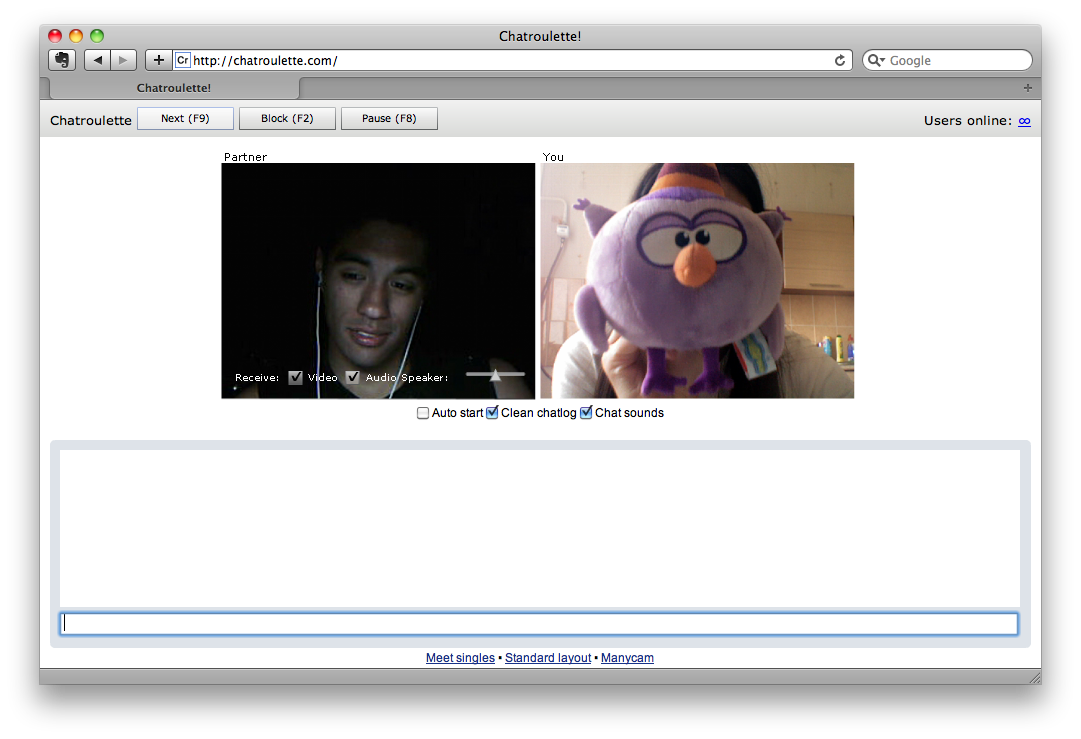Open a new tab with the plus icon
The width and height of the screenshot is (1081, 739).
pos(1027,88)
